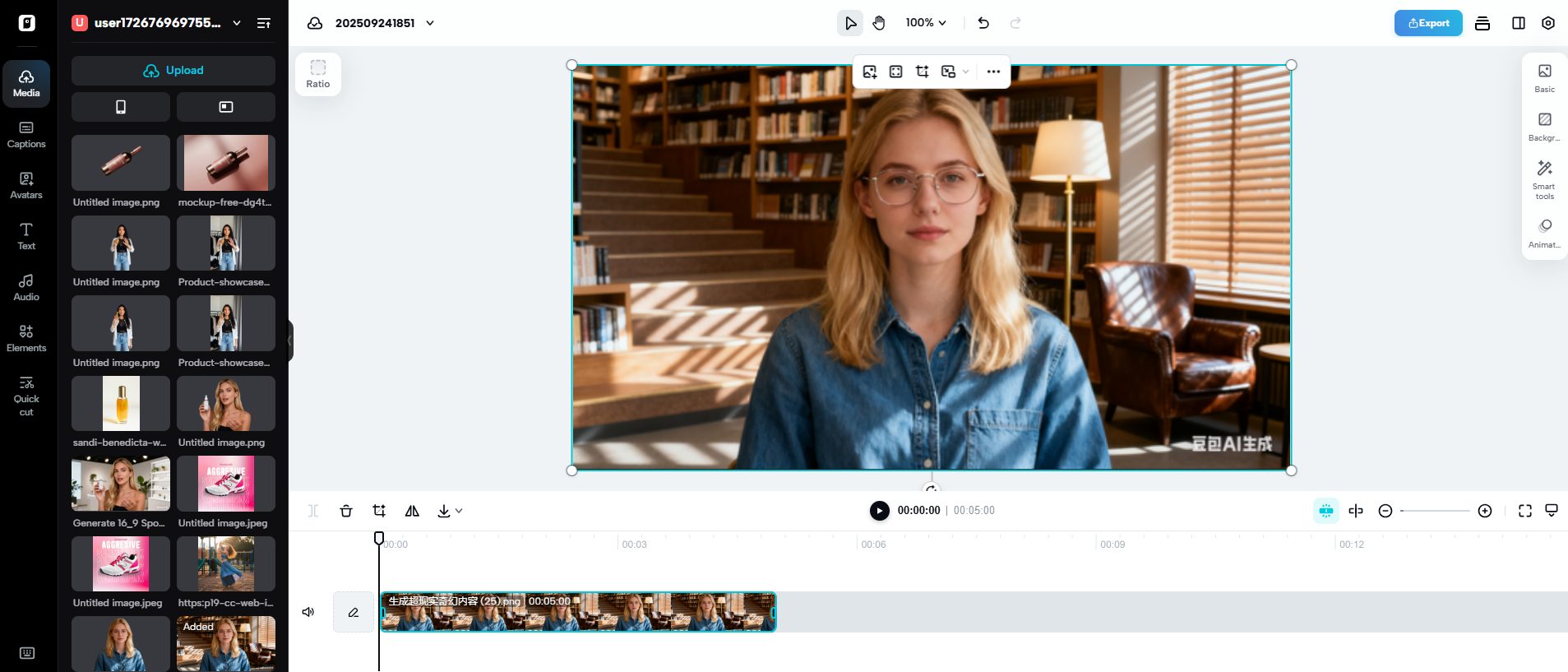Click the 00:06 mark on timeline ruler
The height and width of the screenshot is (672, 1568).
pyautogui.click(x=873, y=545)
